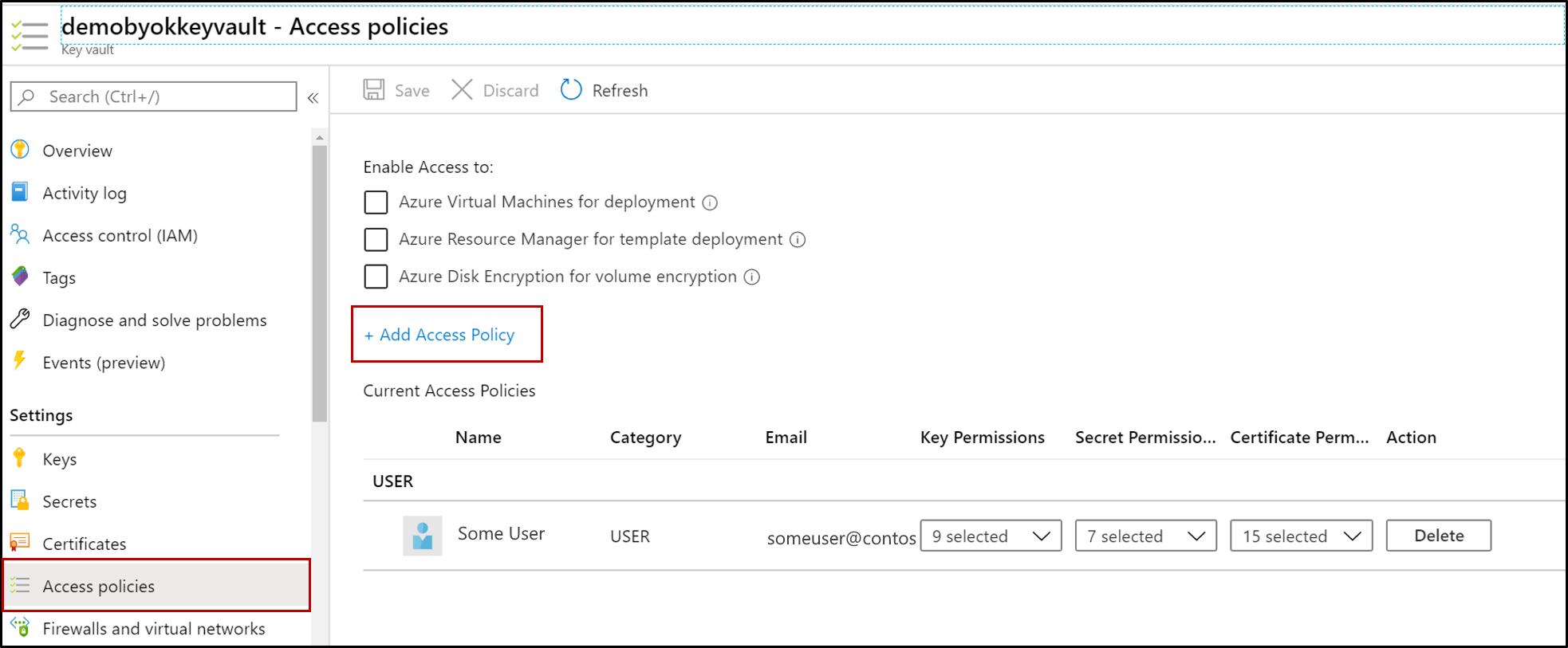The width and height of the screenshot is (1568, 648).
Task: Click the sidebar Search (Ctrl+/) field
Action: [154, 96]
